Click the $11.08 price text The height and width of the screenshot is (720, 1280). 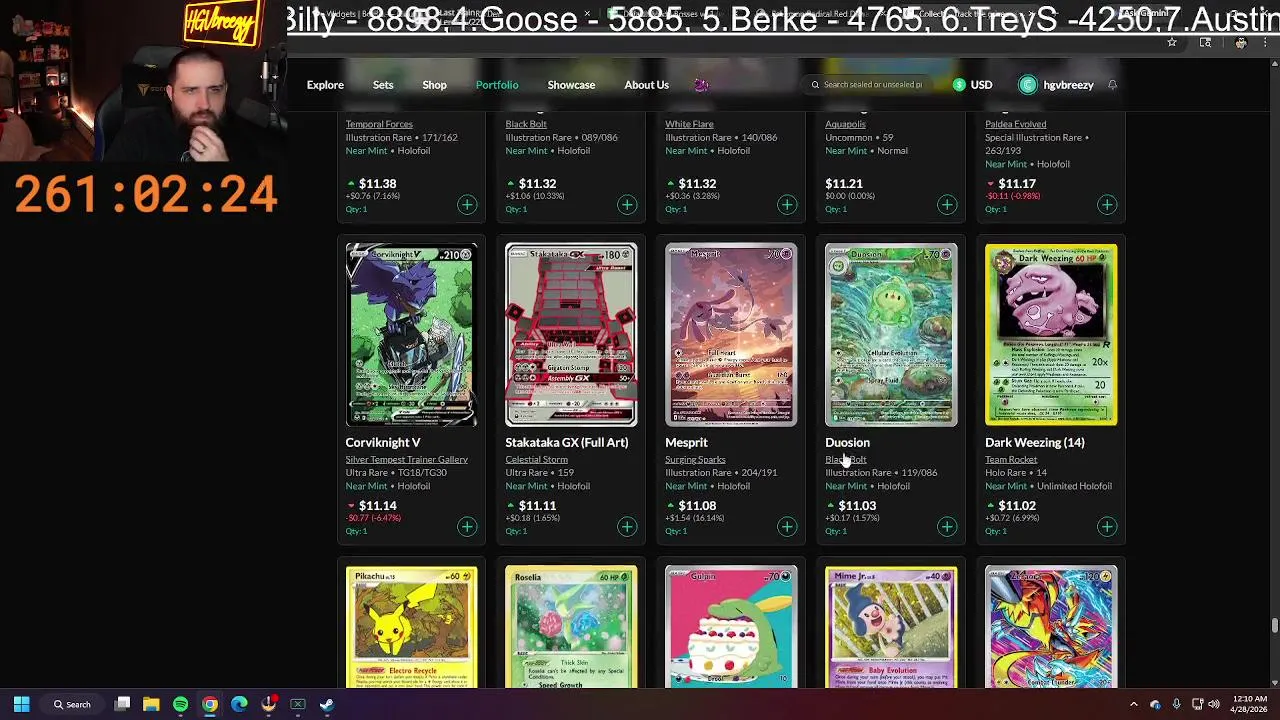[697, 506]
